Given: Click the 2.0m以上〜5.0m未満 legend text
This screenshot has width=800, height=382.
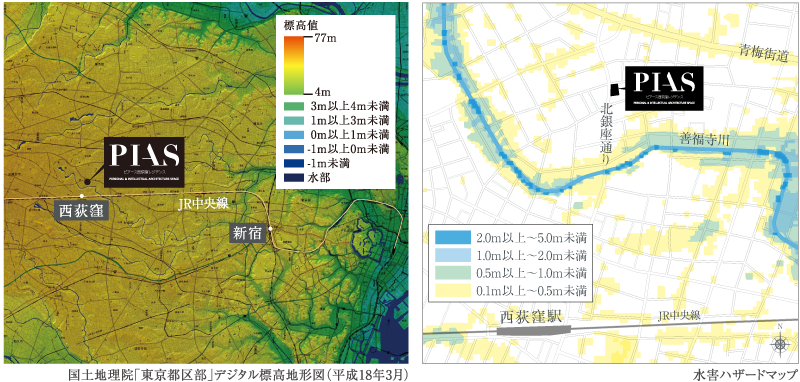Looking at the screenshot, I should pos(531,238).
